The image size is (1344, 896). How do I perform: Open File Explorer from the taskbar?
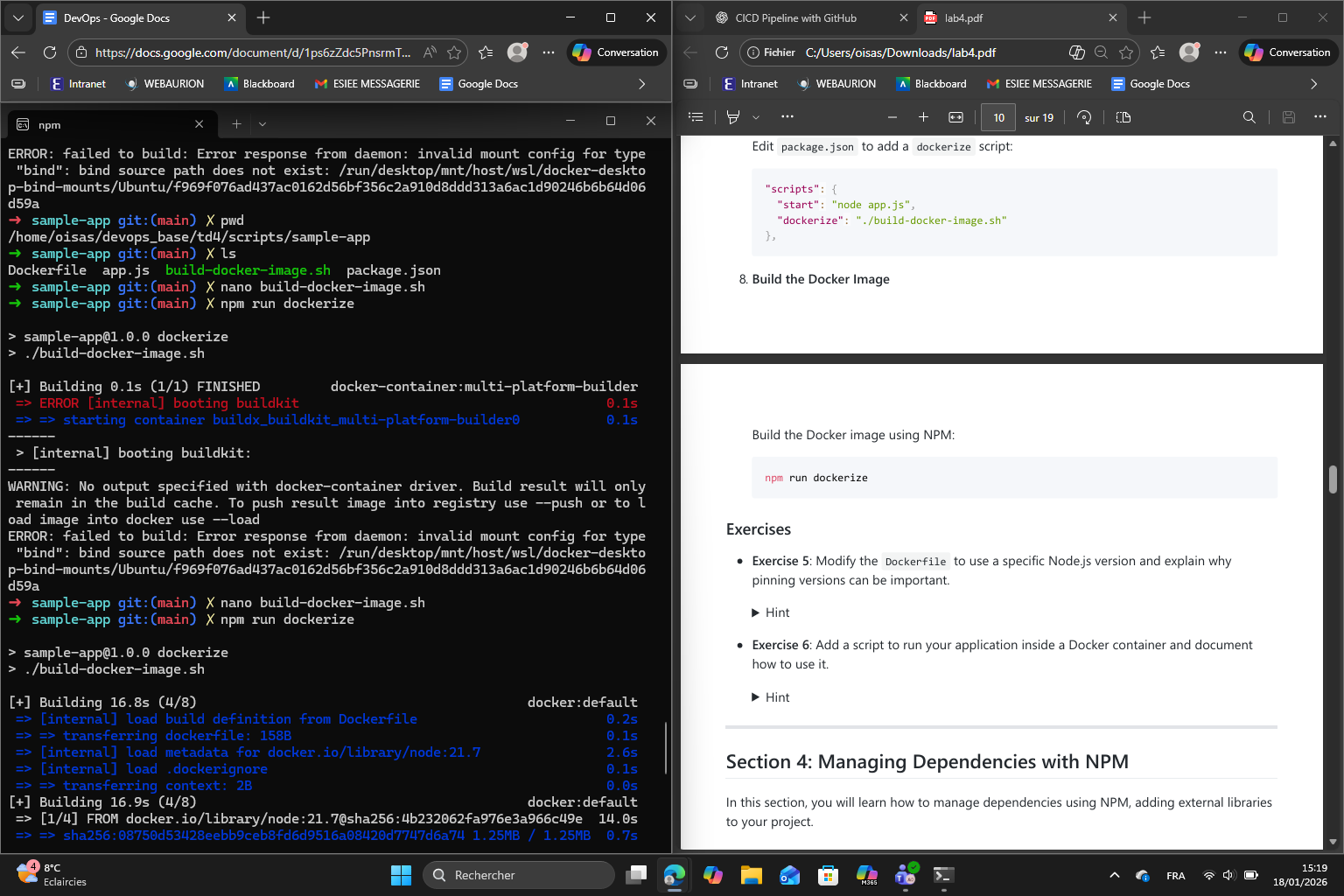751,875
